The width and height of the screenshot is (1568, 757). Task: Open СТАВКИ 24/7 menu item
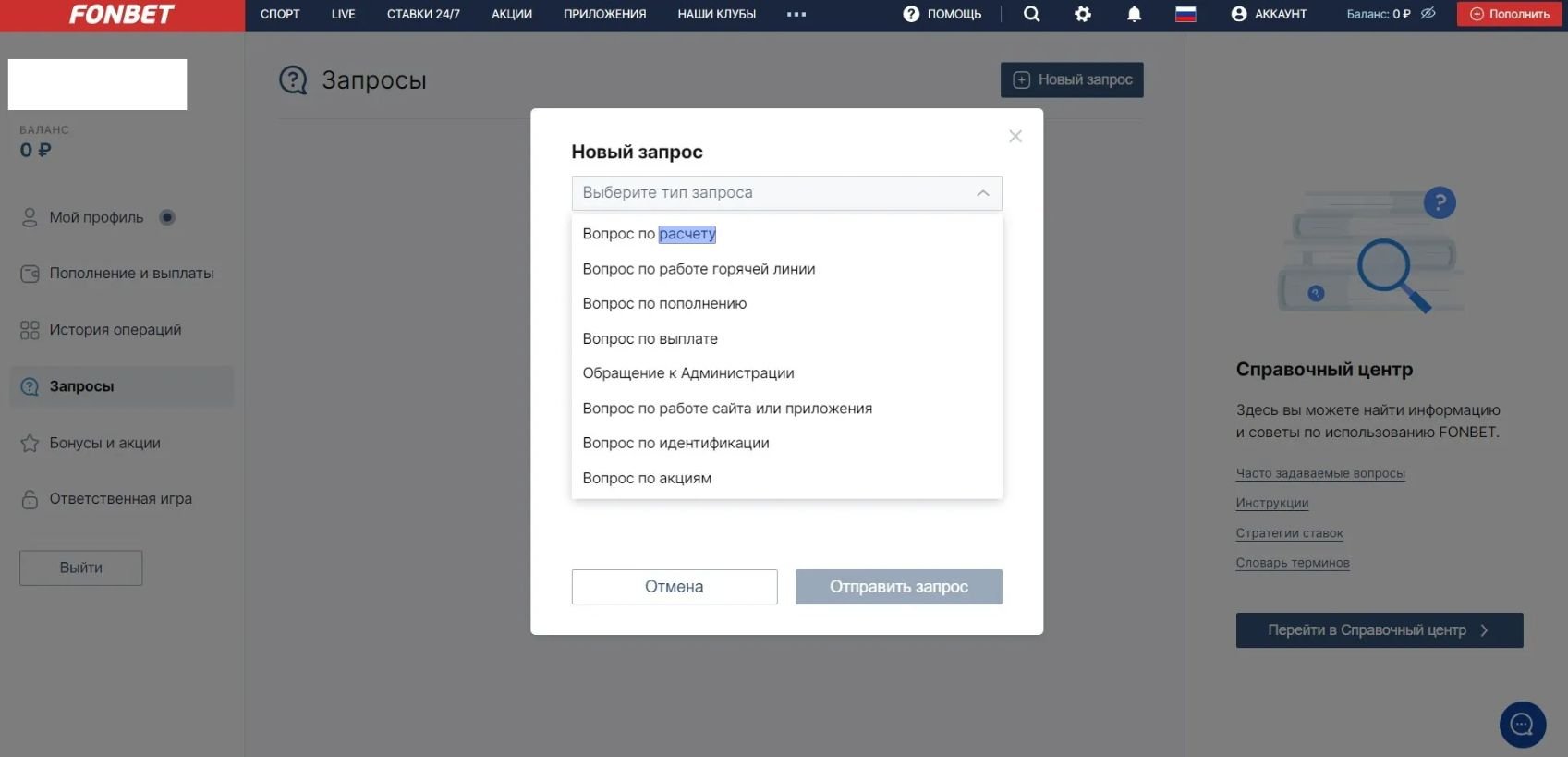(423, 14)
